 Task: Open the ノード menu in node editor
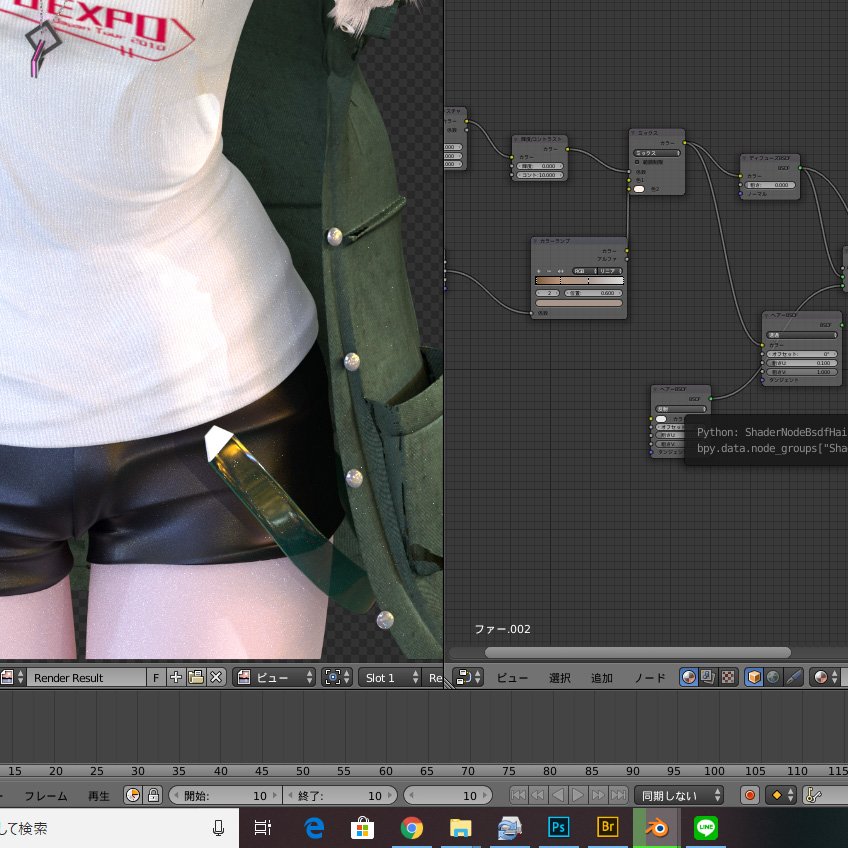650,678
